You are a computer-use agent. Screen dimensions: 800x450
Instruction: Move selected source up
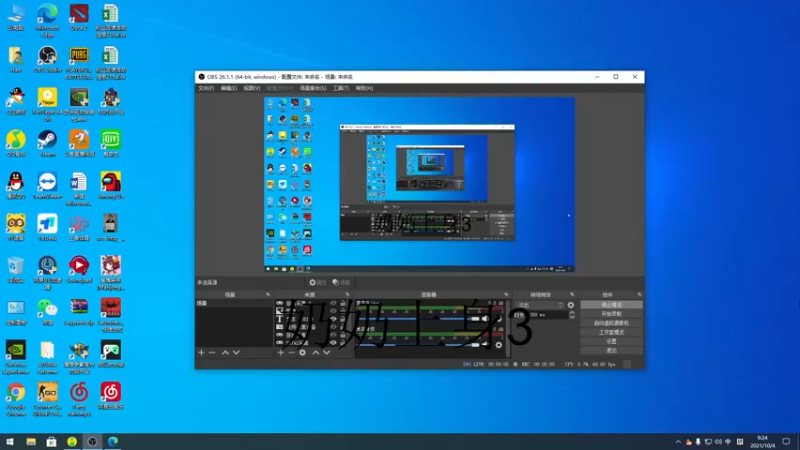315,353
